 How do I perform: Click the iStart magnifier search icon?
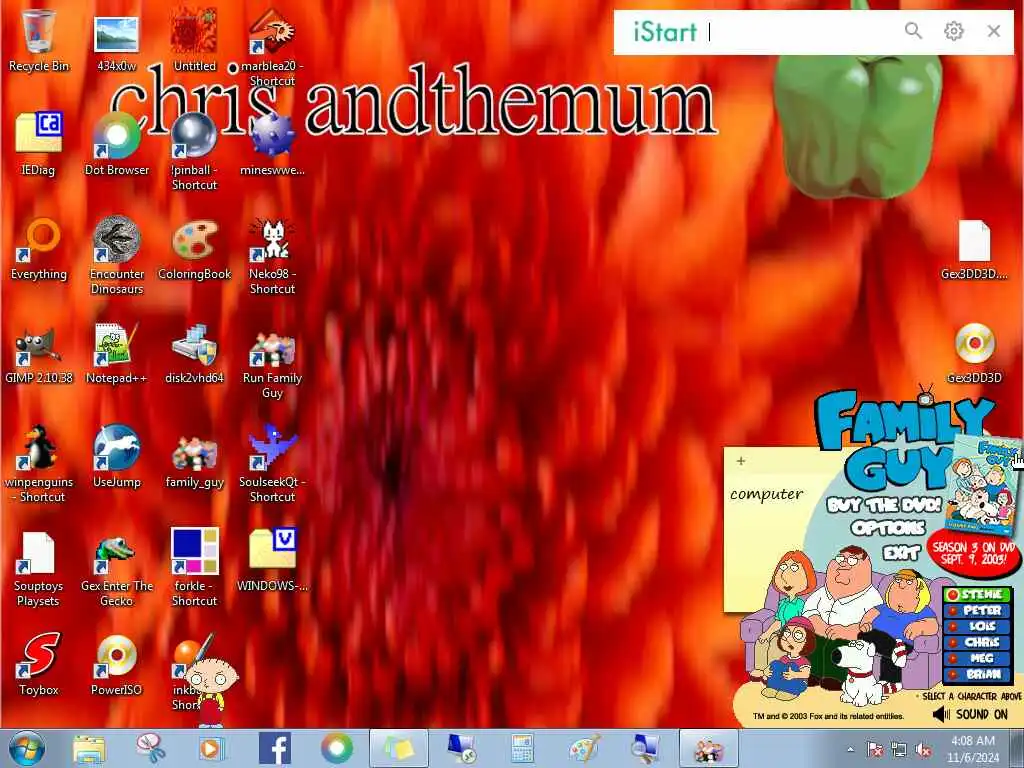pyautogui.click(x=913, y=31)
